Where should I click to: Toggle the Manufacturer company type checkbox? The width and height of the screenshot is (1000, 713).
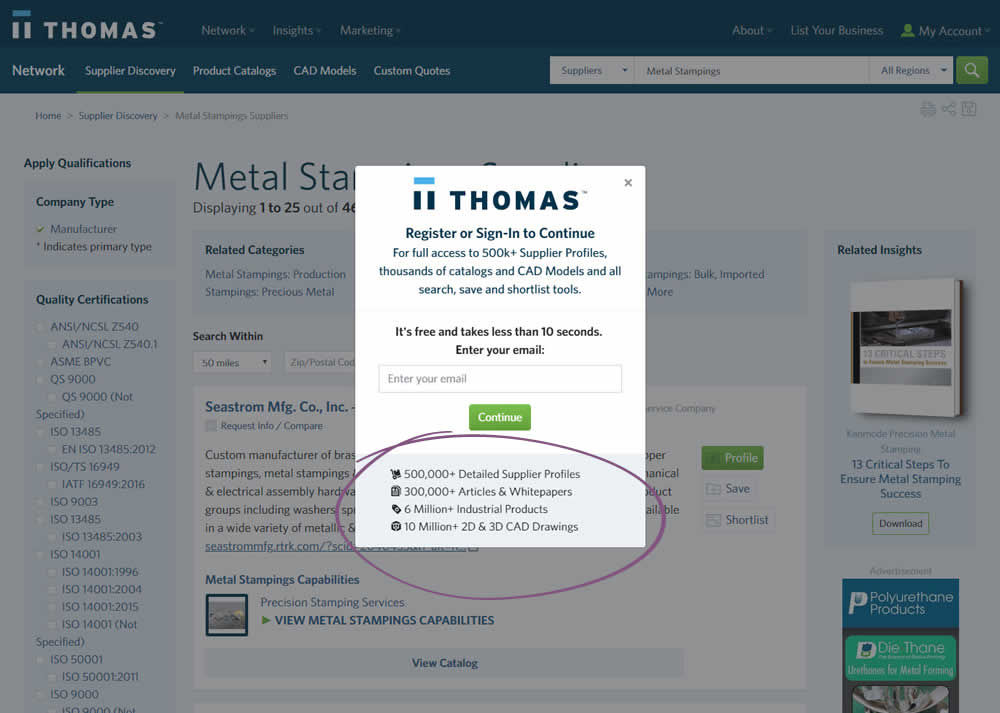point(41,229)
